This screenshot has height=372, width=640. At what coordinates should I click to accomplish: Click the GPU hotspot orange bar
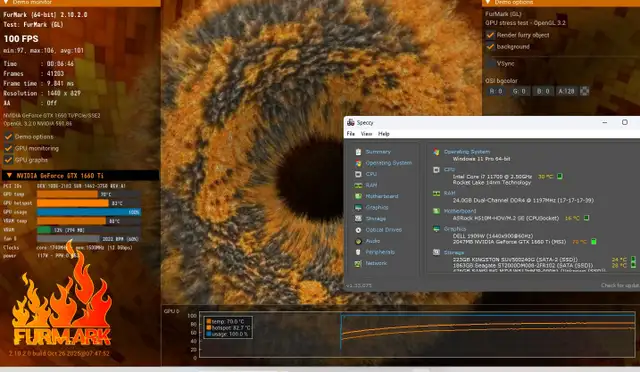point(73,203)
